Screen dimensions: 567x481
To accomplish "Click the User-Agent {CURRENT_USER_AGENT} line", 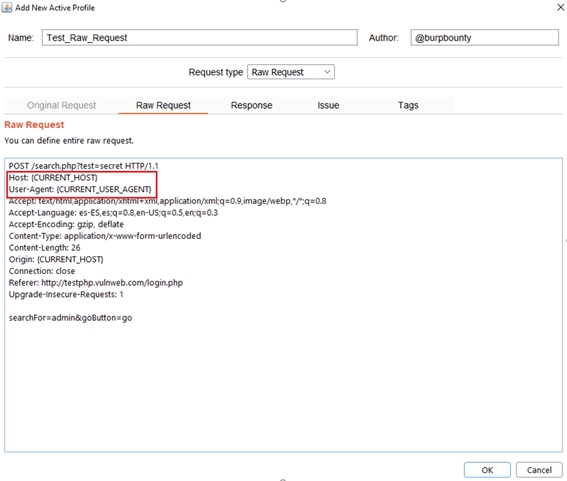I will 80,189.
